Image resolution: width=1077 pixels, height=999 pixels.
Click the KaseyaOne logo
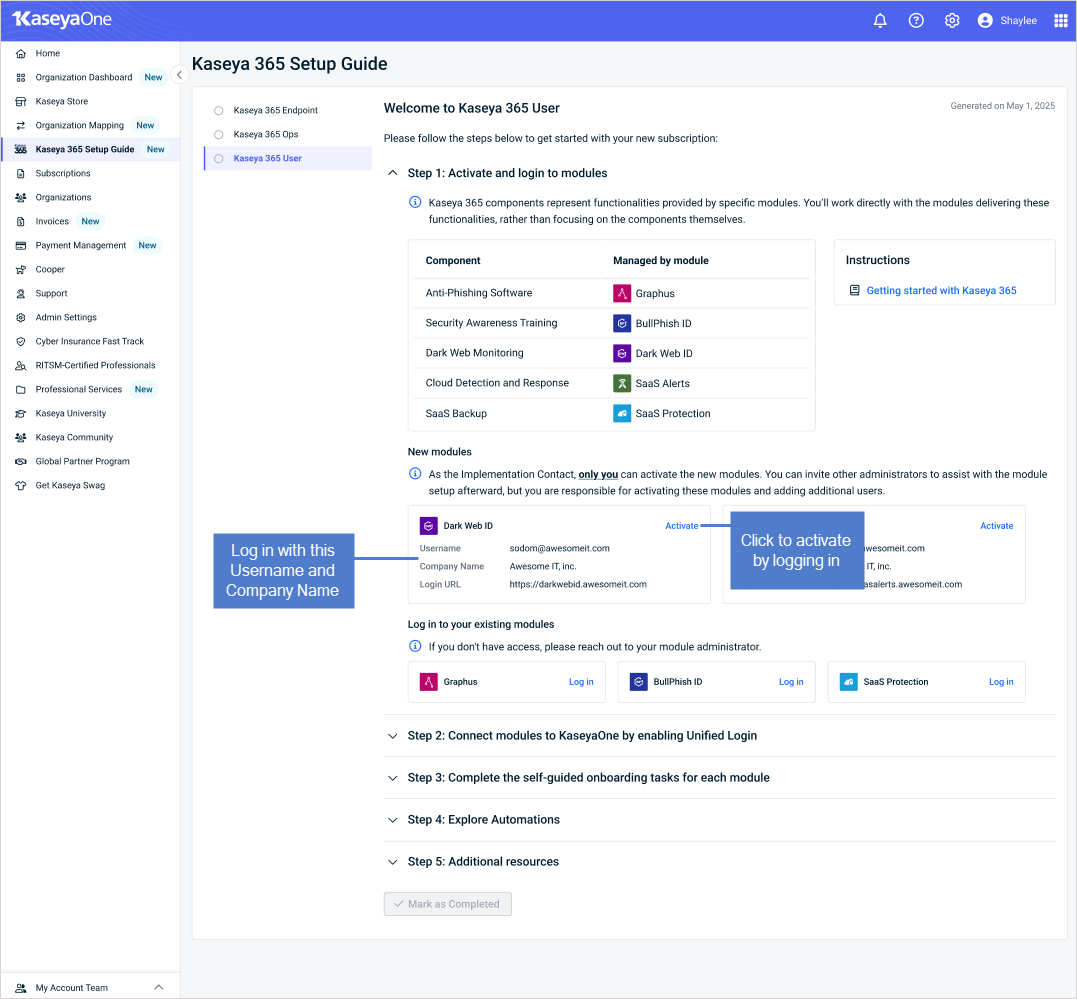point(62,19)
